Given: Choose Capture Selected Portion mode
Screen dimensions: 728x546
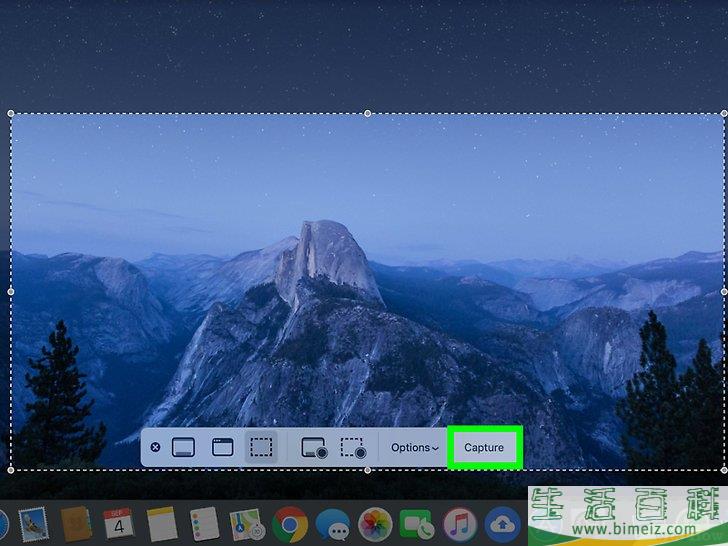Looking at the screenshot, I should click(261, 447).
